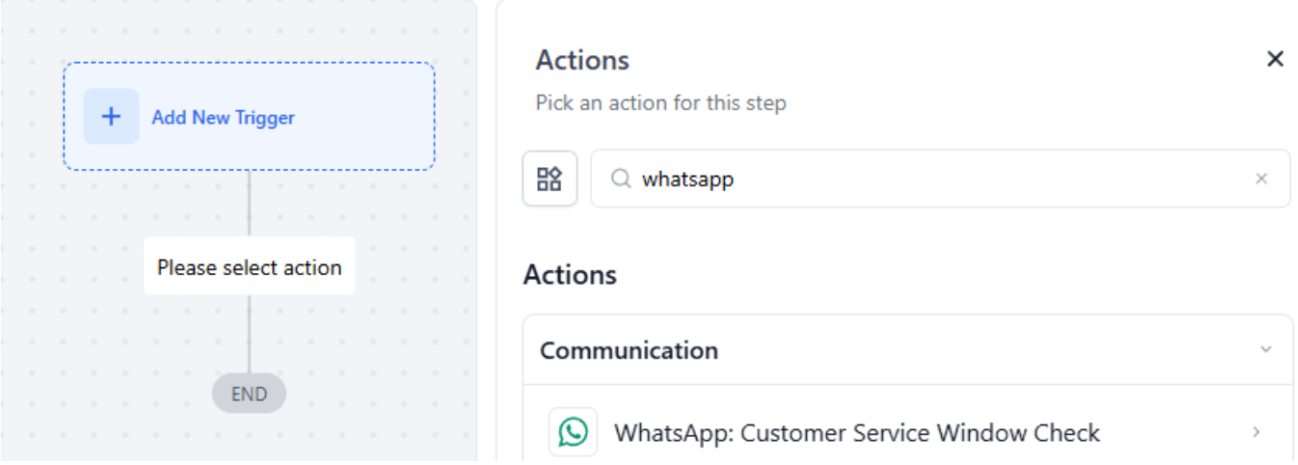Collapse the Communication section chevron

click(1266, 350)
